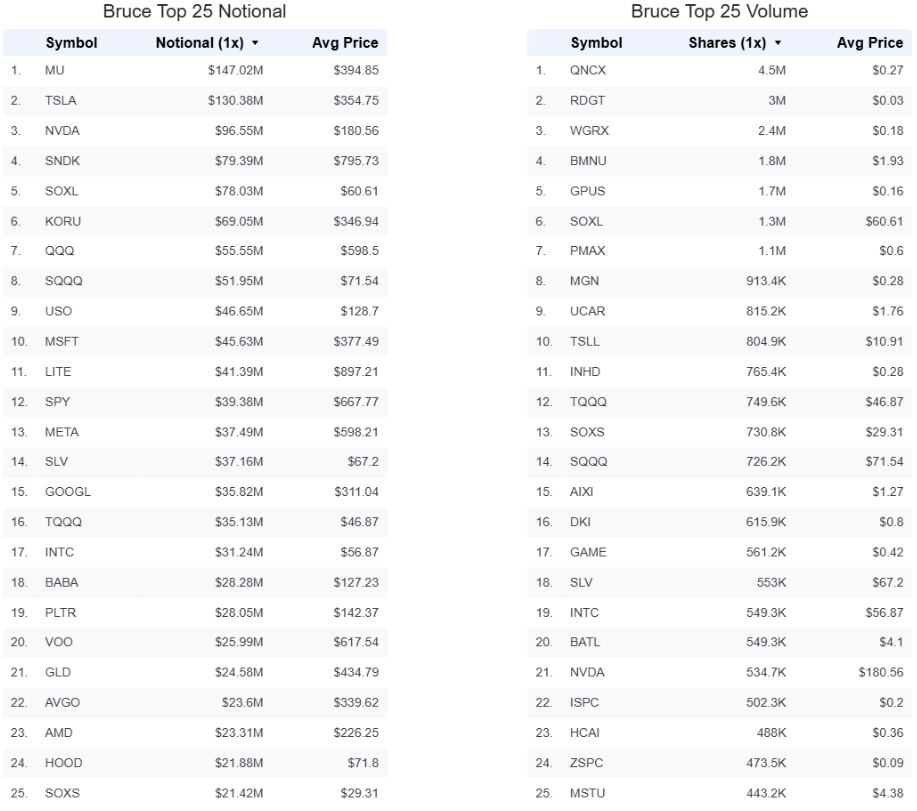917x811 pixels.
Task: Click the Bruce Top 25 Notional title
Action: click(x=194, y=11)
